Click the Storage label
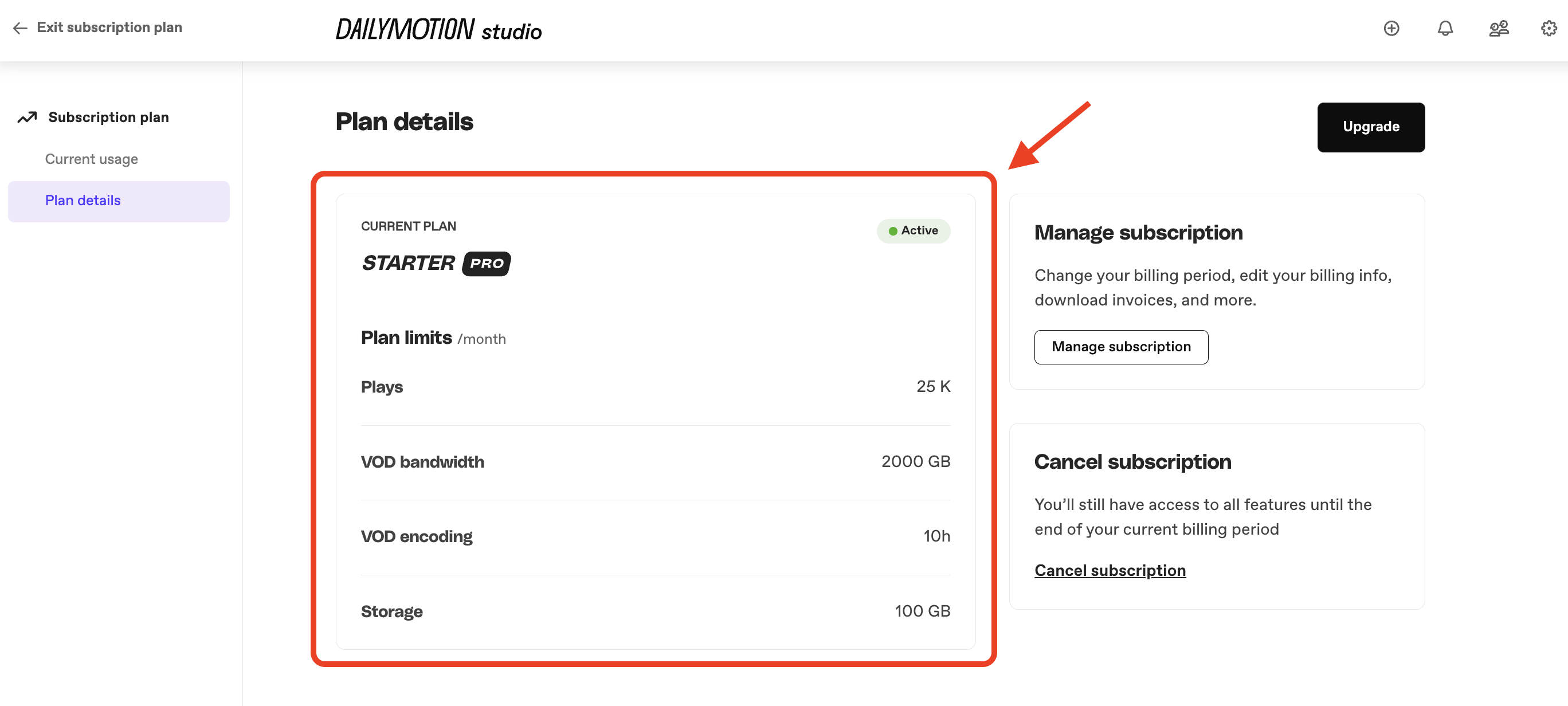Screen dimensions: 1568x706 tap(391, 611)
